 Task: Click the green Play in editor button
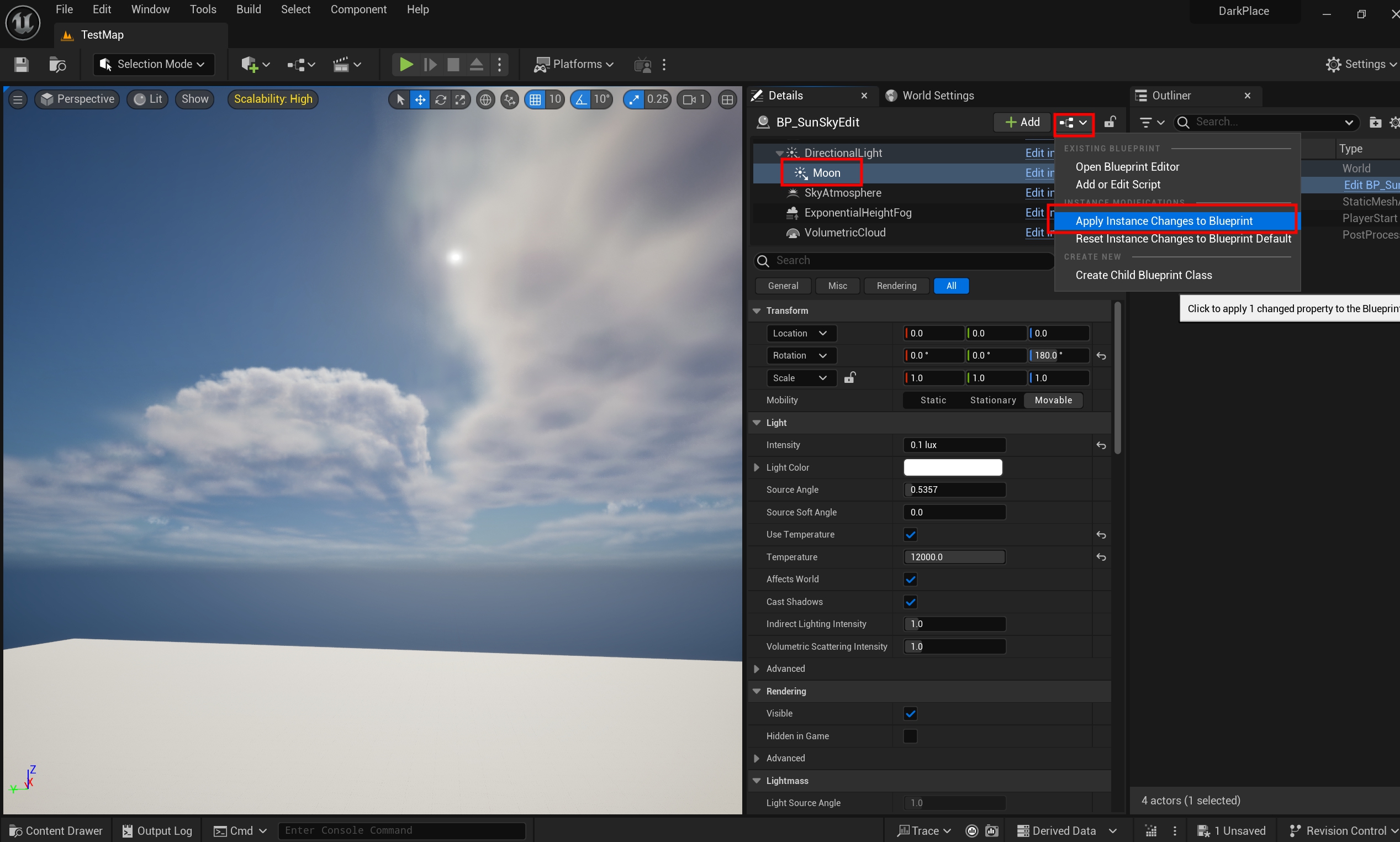(x=405, y=64)
